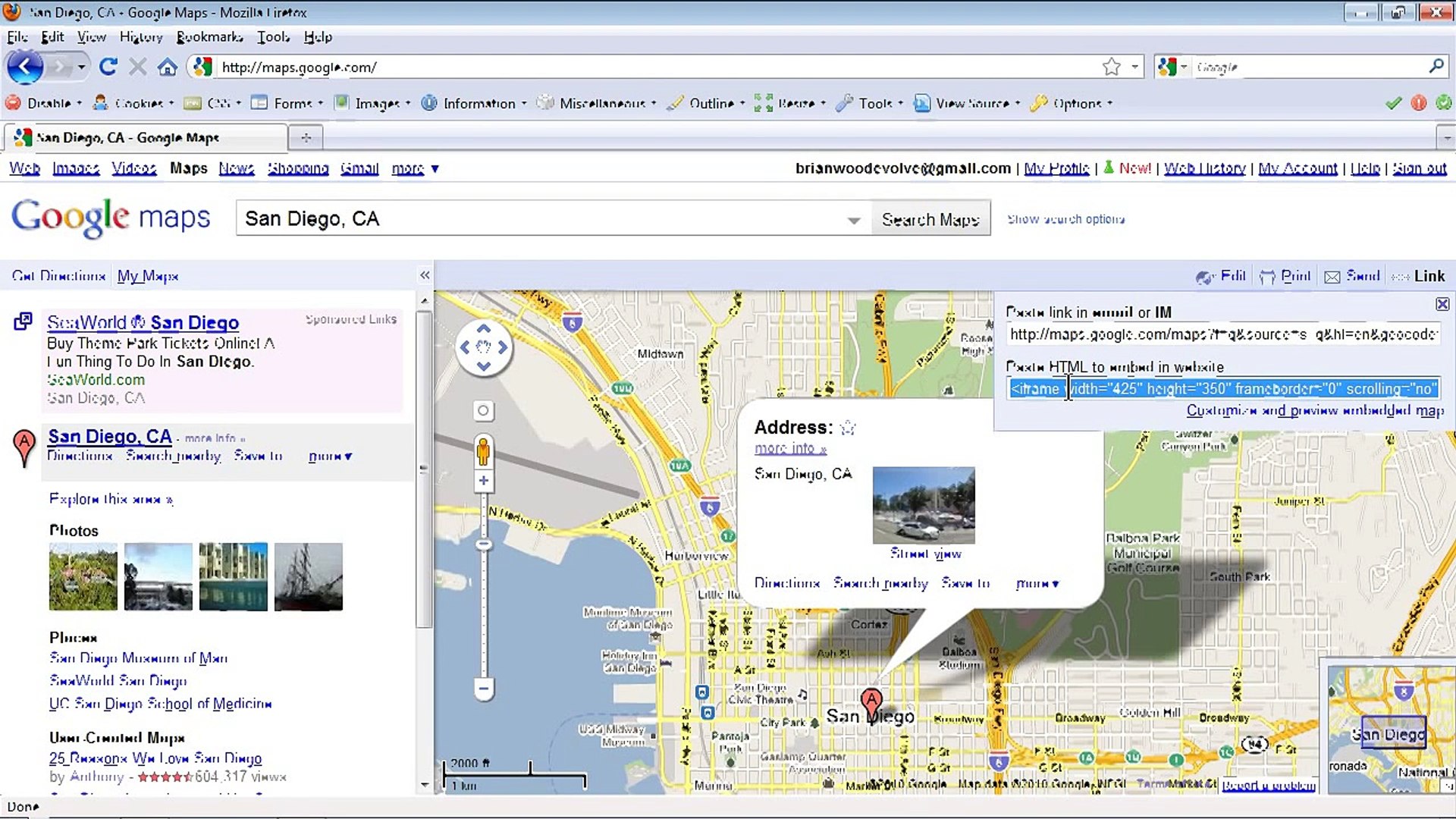Screen dimensions: 1456x819
Task: Pan the map up with arrow control
Action: tap(483, 329)
